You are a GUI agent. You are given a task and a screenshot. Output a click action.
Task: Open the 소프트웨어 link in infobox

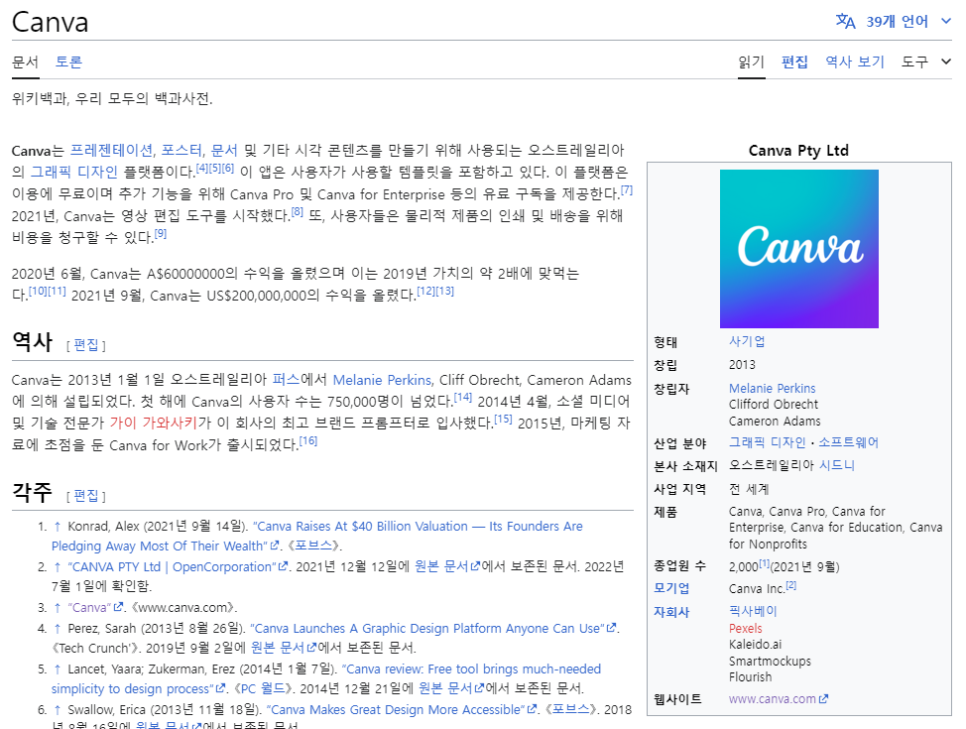[848, 442]
